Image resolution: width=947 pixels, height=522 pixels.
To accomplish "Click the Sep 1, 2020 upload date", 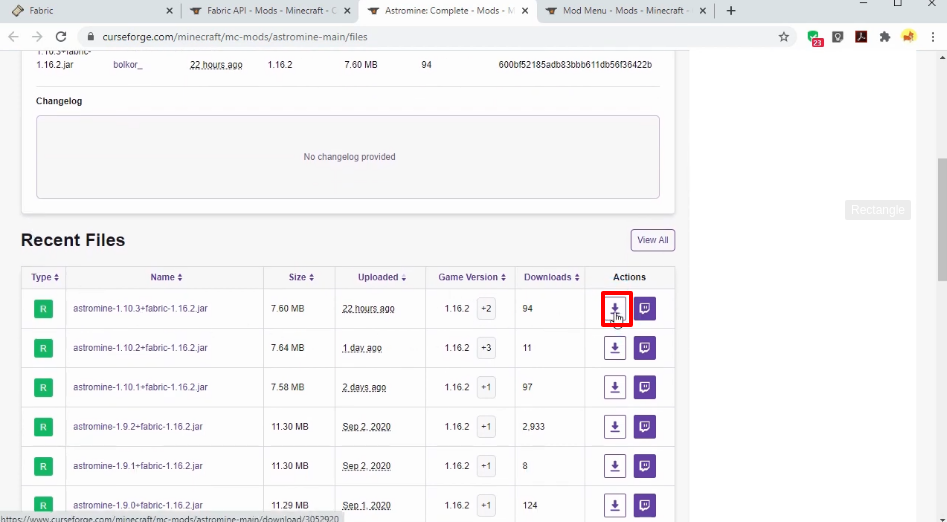I will (x=367, y=505).
